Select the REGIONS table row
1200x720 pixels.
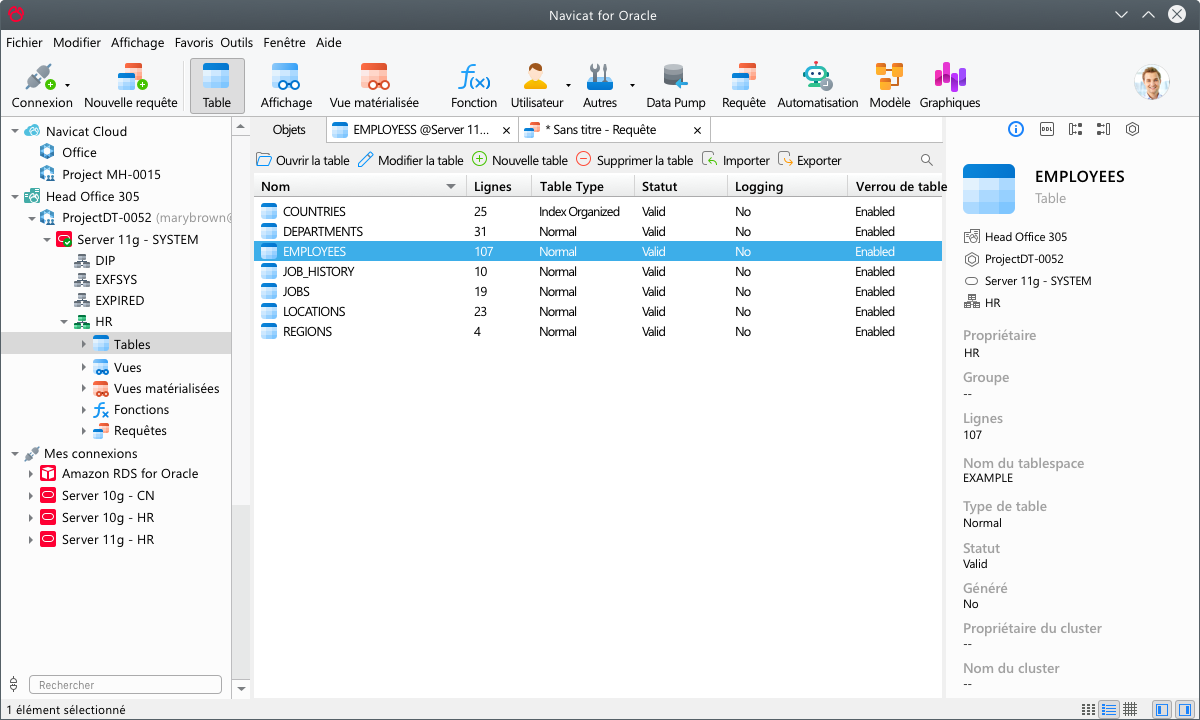coord(598,331)
